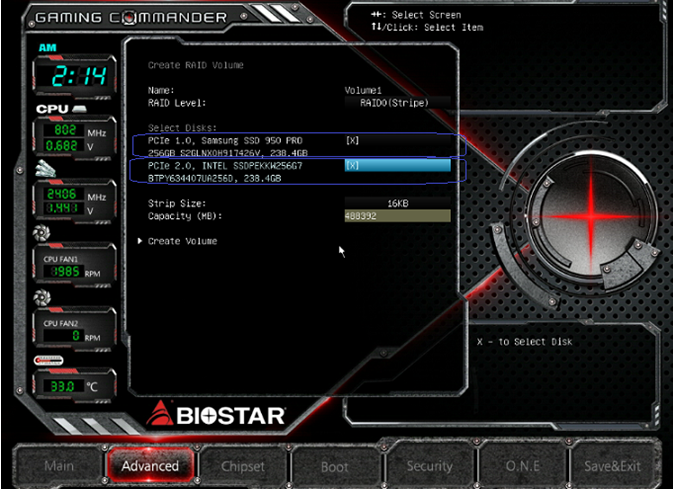The height and width of the screenshot is (491, 673).
Task: Click the CPU chip icon
Action: click(x=79, y=109)
